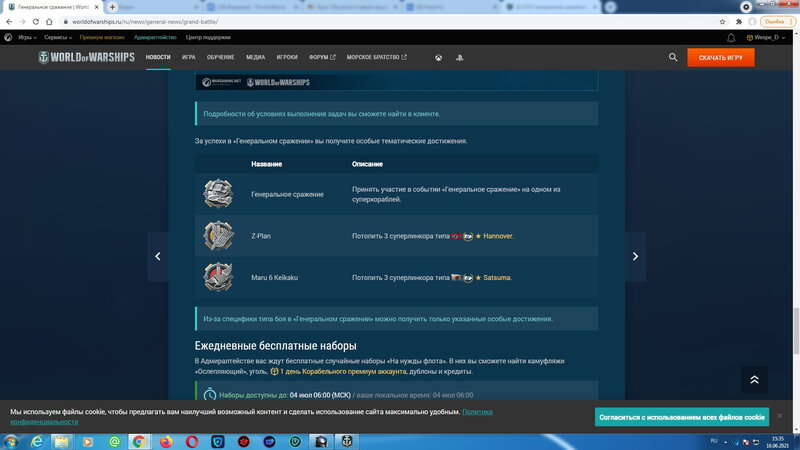
Task: Go to the next article arrow
Action: tap(635, 256)
